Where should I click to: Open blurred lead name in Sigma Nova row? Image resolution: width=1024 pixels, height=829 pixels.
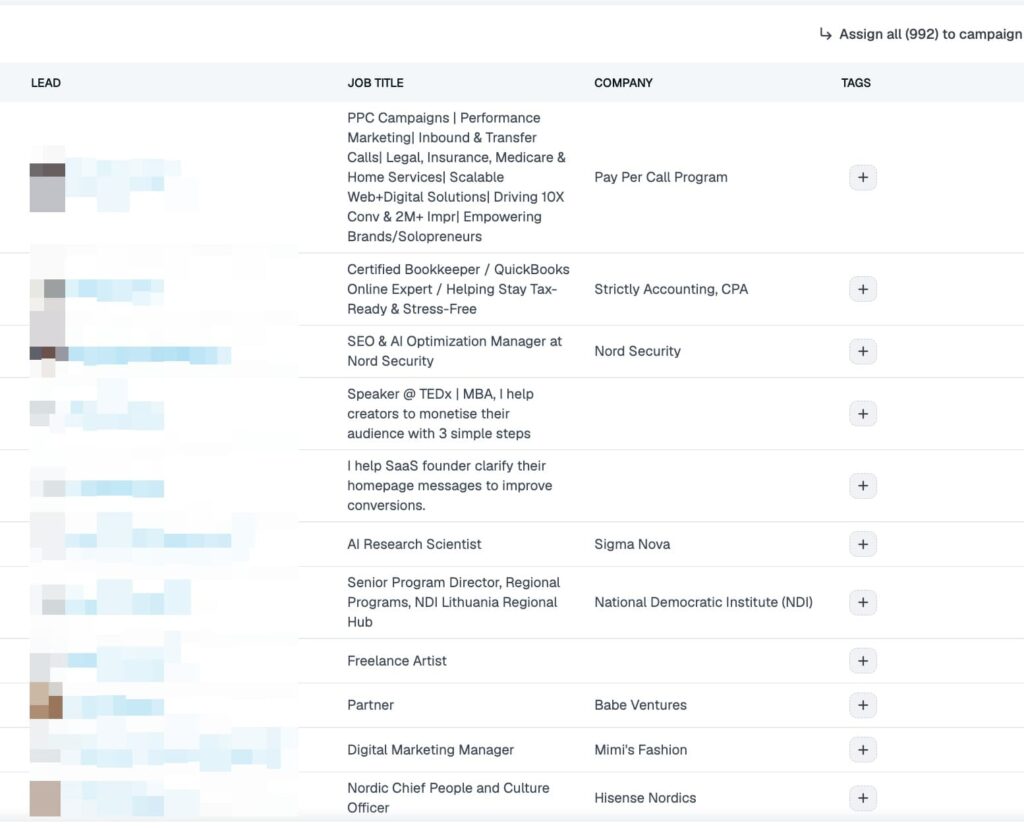pos(148,540)
